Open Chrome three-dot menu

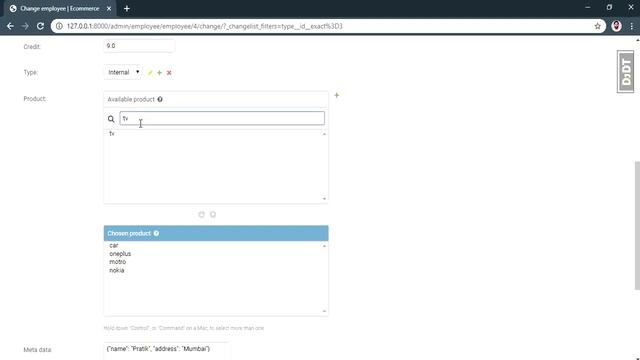point(631,26)
